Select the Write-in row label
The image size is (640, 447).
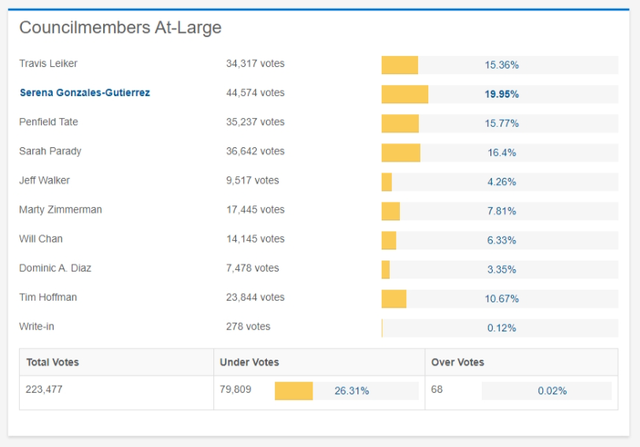coord(38,327)
